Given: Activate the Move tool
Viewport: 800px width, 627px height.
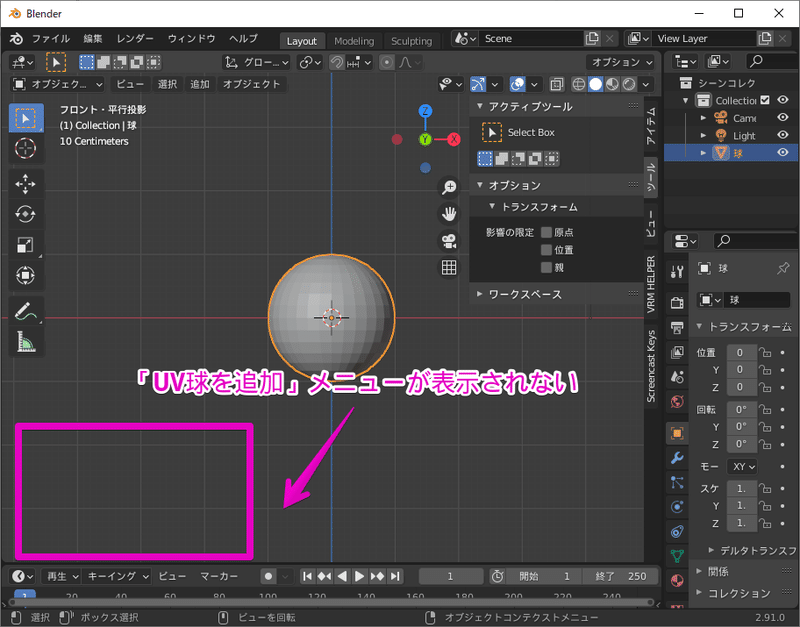Looking at the screenshot, I should click(x=26, y=184).
